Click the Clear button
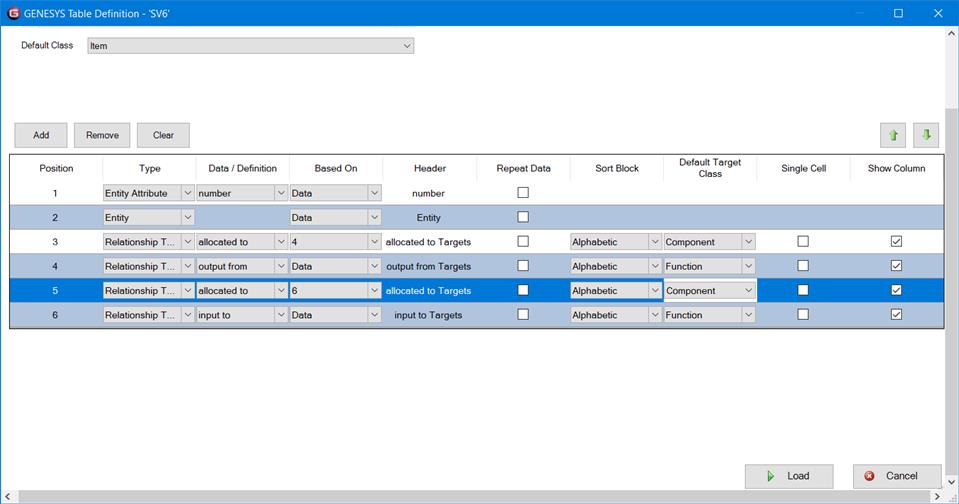959x504 pixels. click(163, 135)
